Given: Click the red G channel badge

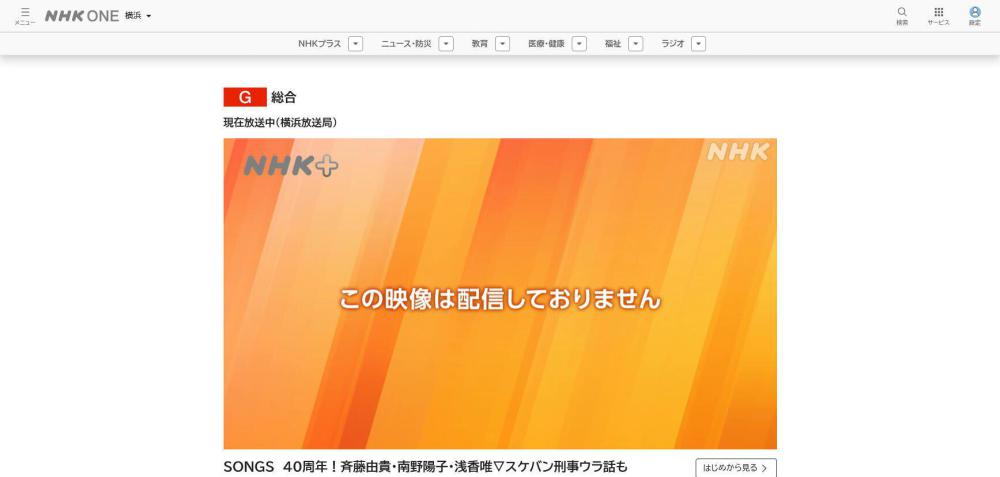Looking at the screenshot, I should [244, 97].
